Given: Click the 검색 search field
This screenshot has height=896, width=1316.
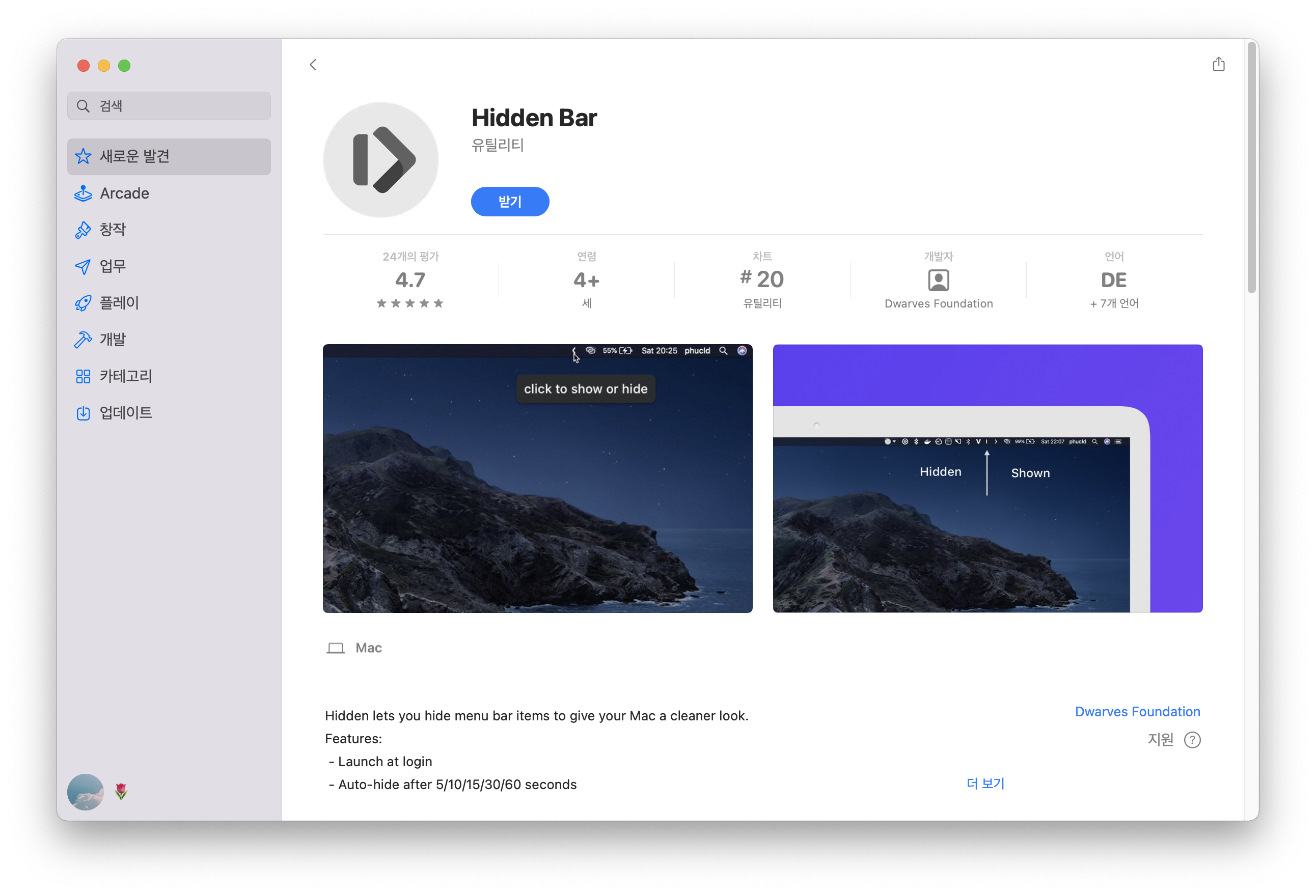Looking at the screenshot, I should pyautogui.click(x=169, y=106).
